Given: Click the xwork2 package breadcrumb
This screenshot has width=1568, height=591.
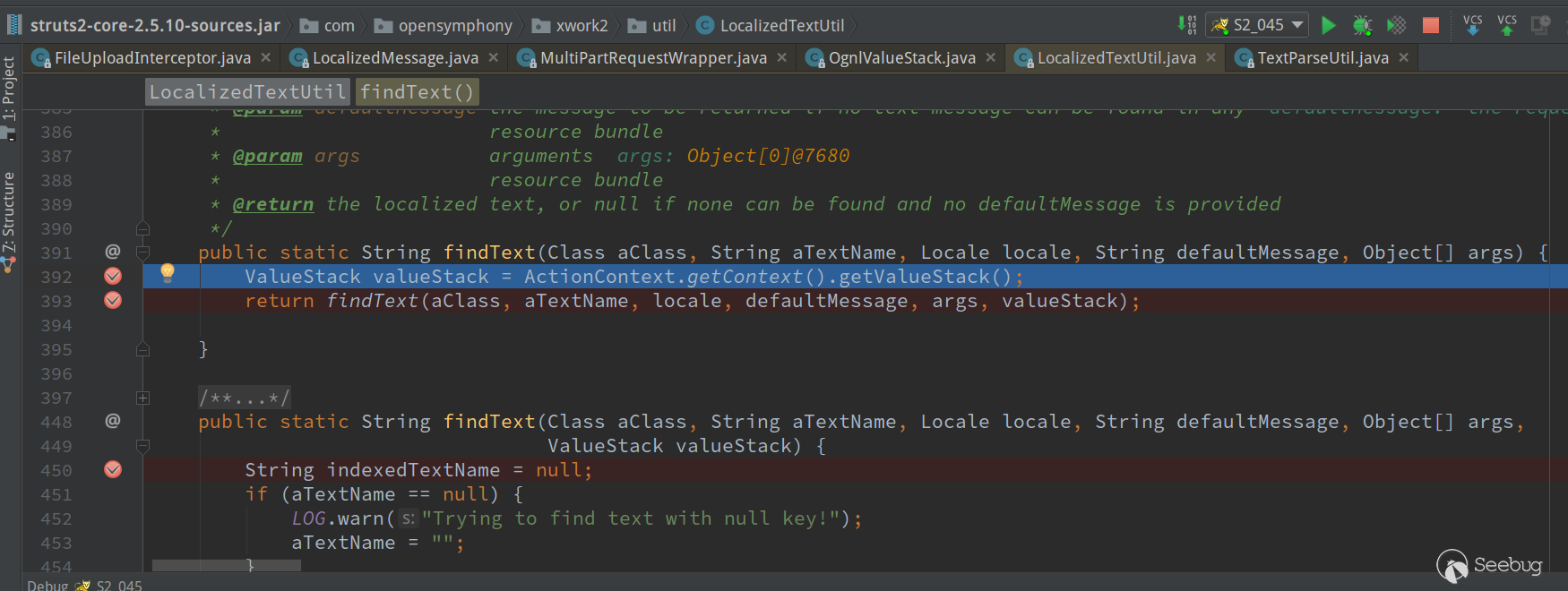Looking at the screenshot, I should 570,25.
